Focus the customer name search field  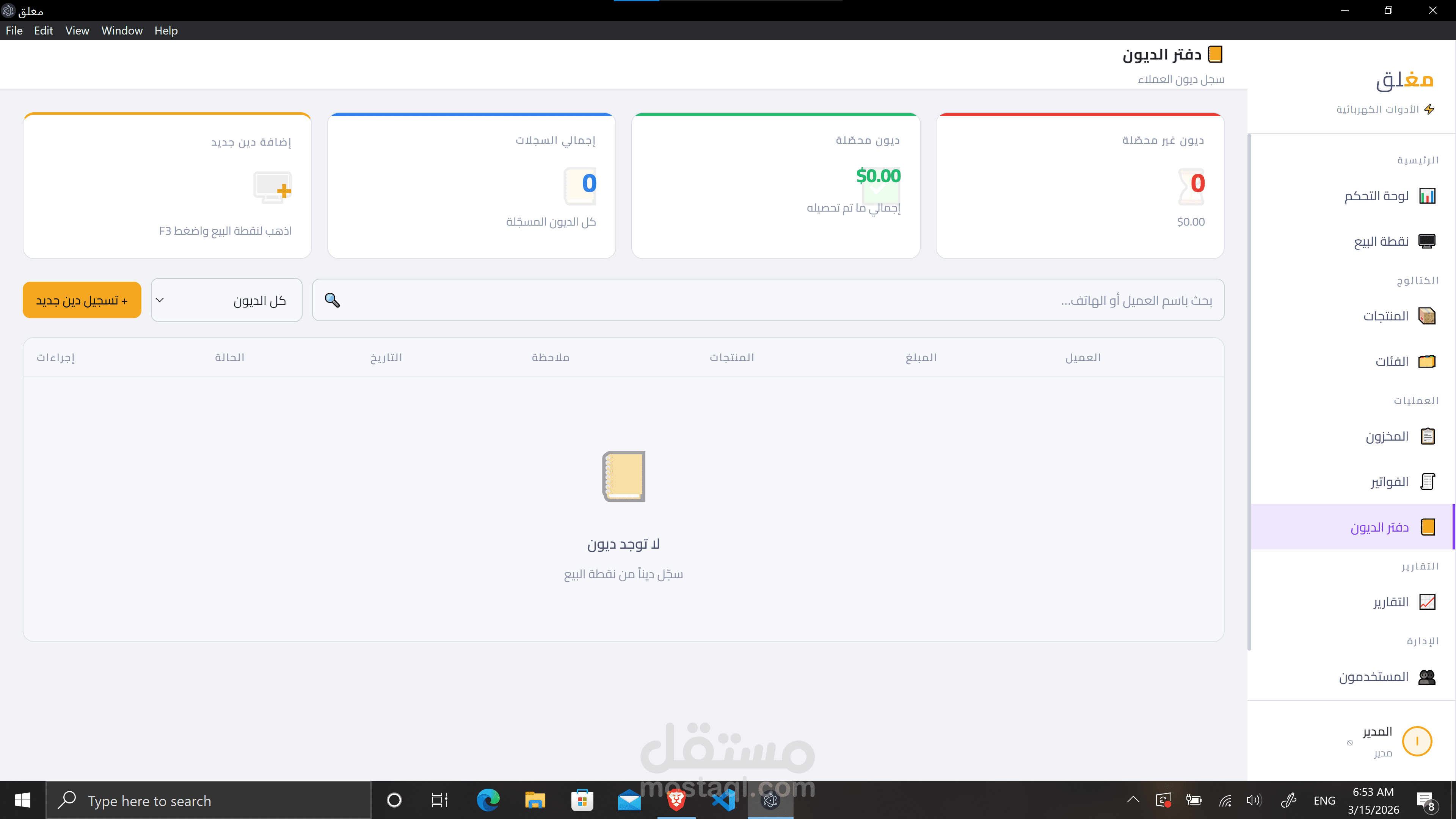(780, 300)
